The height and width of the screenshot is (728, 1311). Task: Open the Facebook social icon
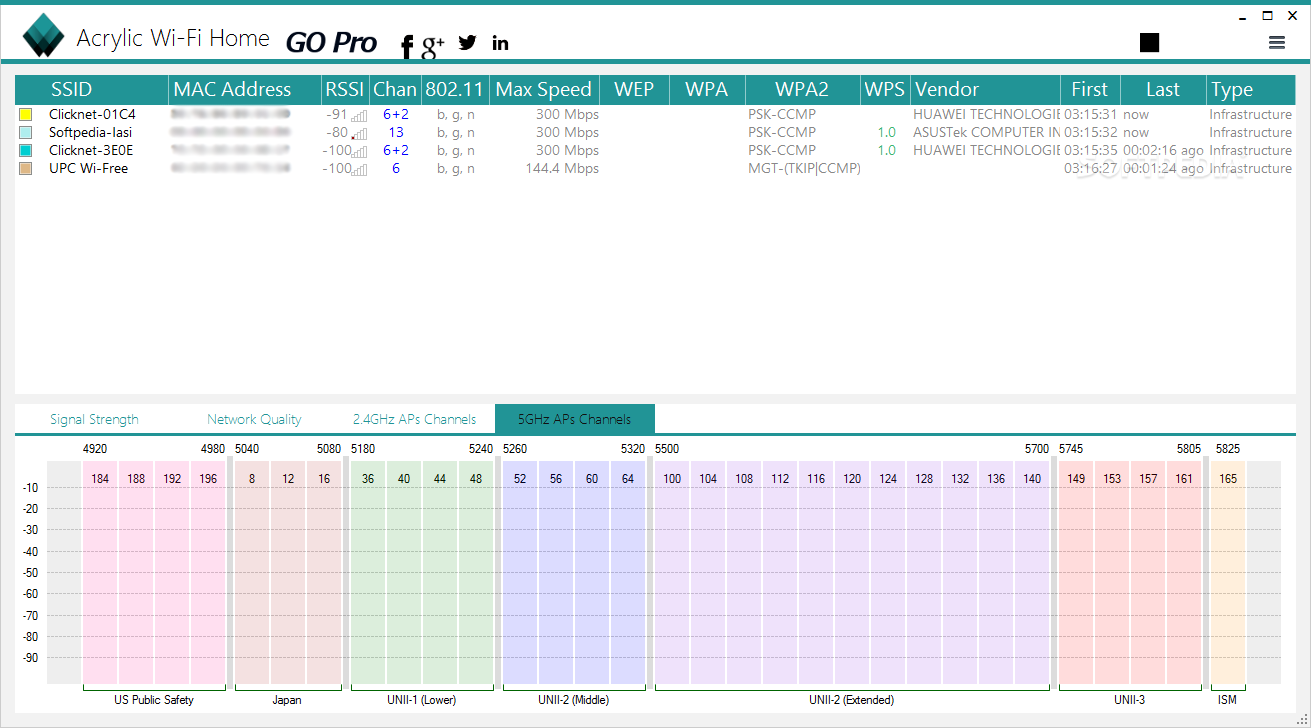coord(407,45)
